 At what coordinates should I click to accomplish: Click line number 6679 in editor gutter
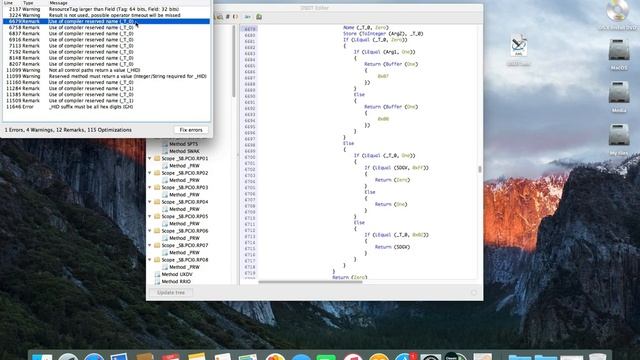(250, 29)
